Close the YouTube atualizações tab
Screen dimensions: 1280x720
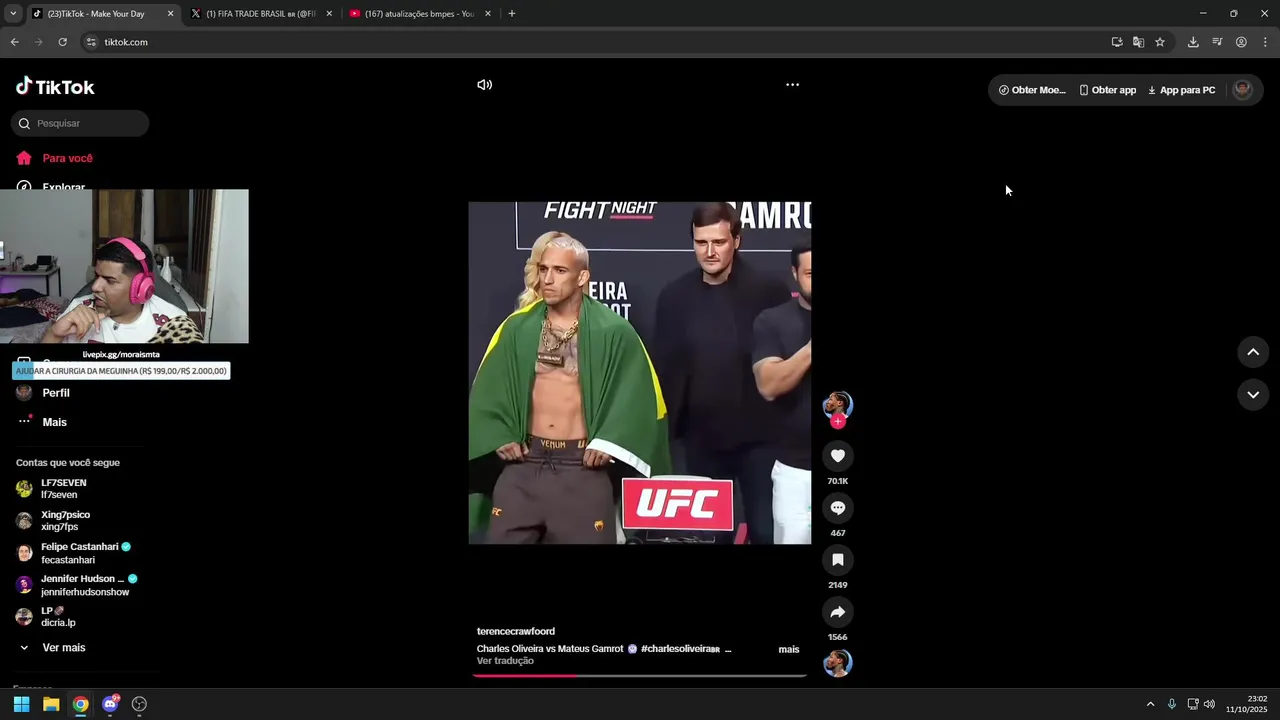pyautogui.click(x=488, y=14)
